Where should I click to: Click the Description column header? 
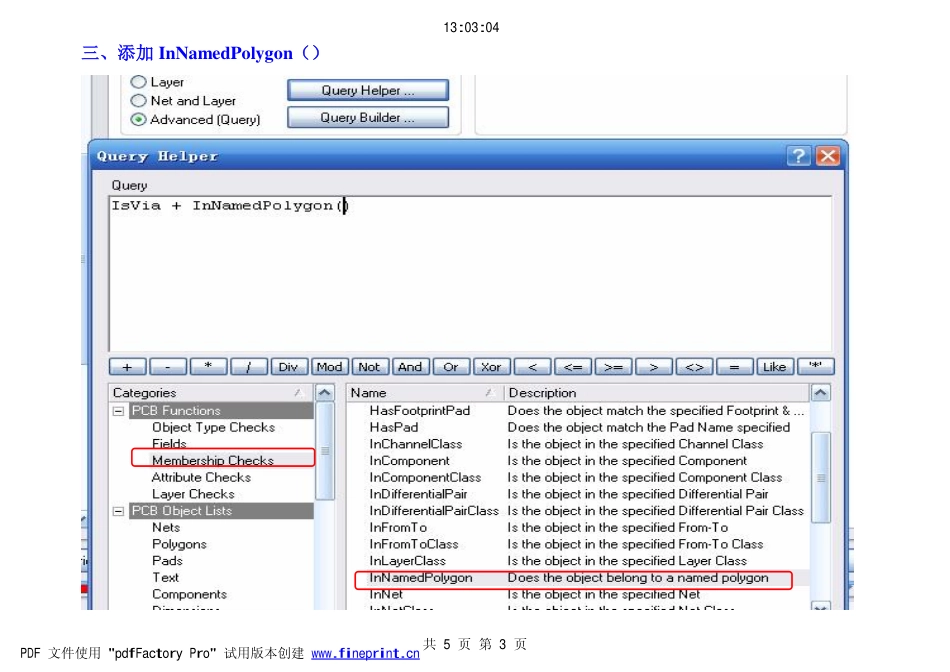pos(657,393)
